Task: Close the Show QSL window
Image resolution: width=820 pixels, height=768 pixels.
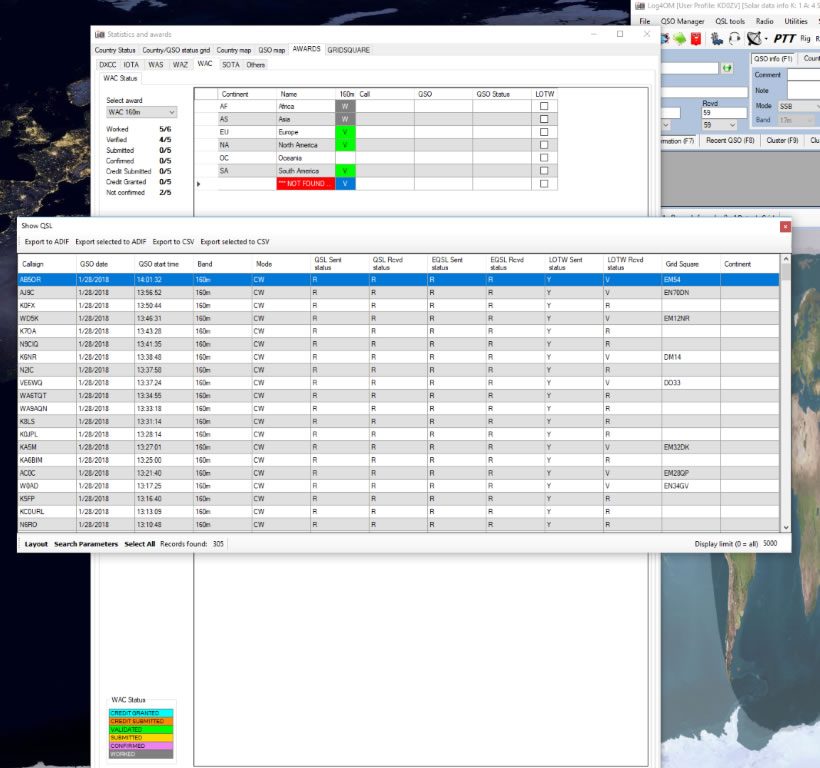Action: point(785,226)
